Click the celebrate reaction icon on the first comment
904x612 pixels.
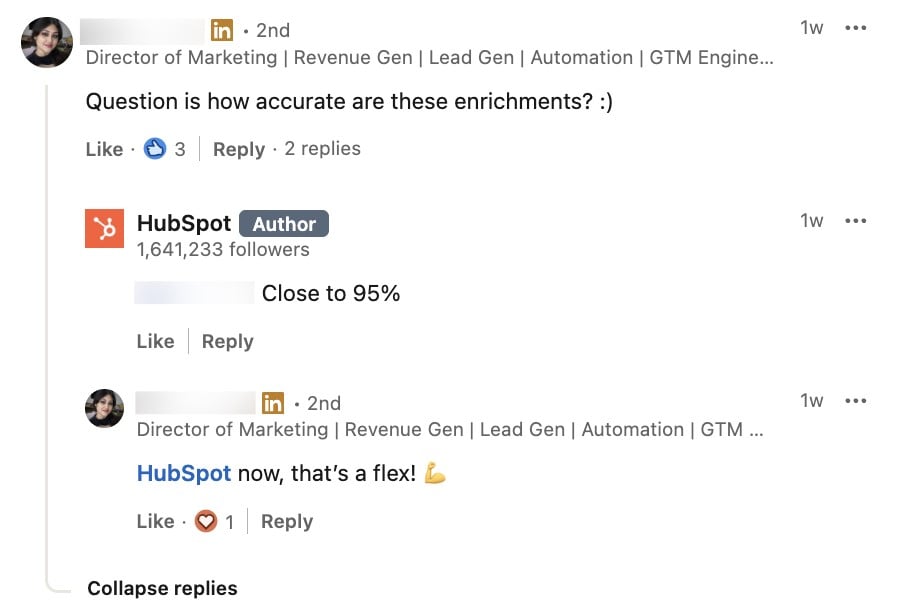(x=155, y=148)
